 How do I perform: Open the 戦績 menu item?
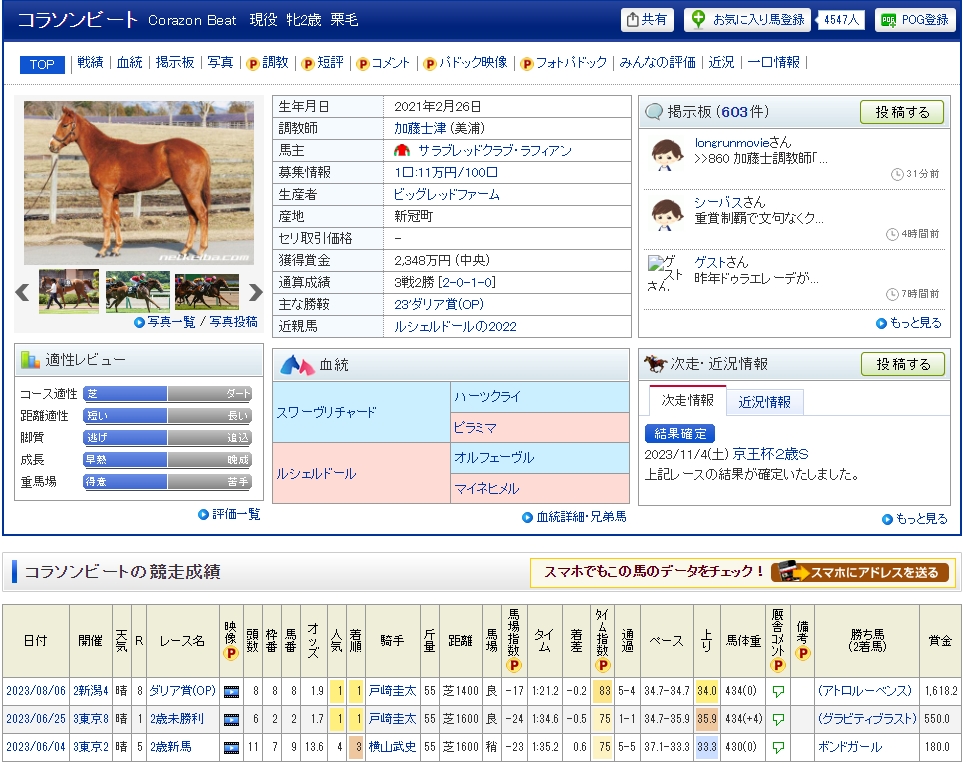[x=90, y=62]
